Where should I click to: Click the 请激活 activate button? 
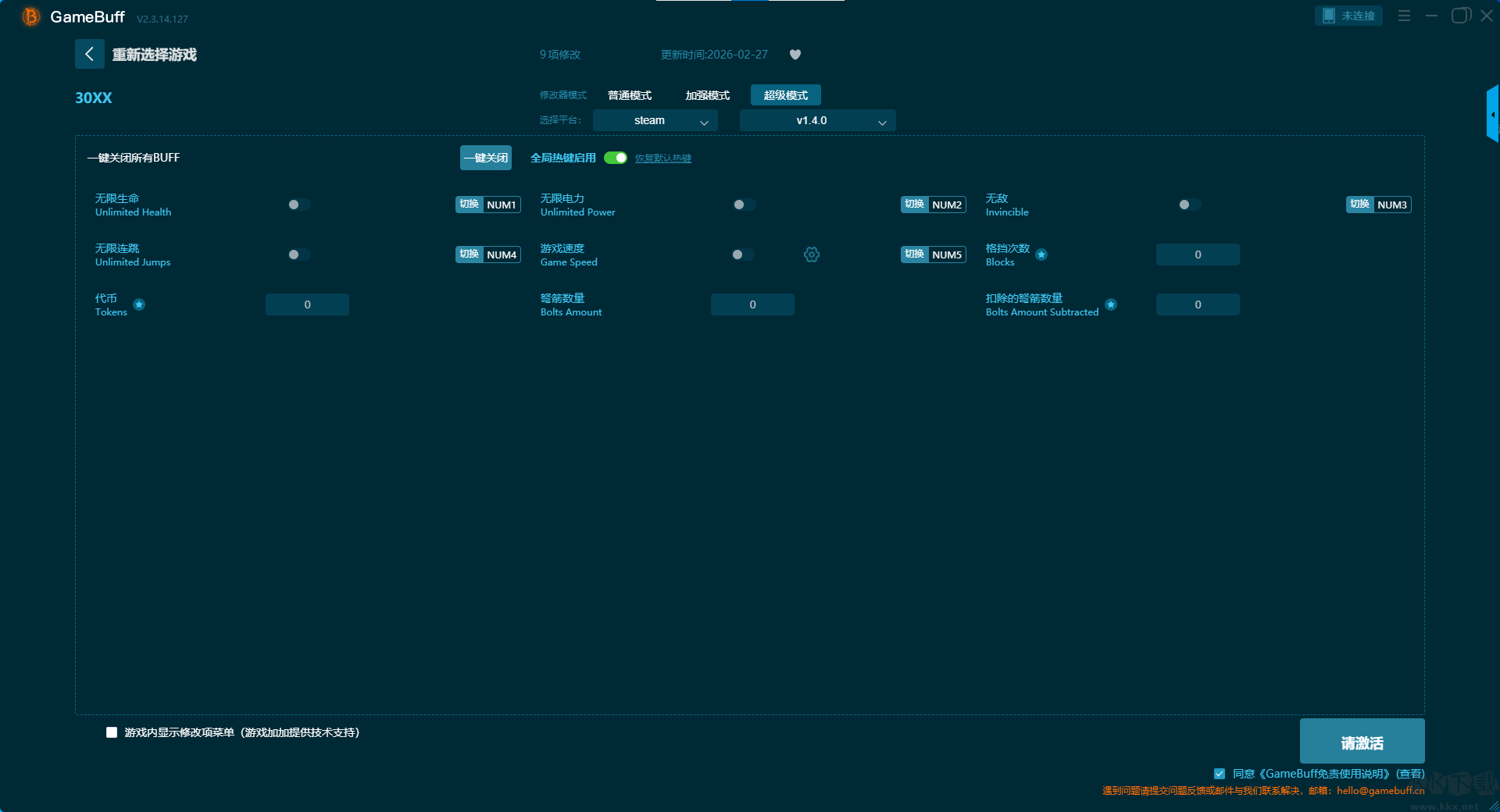click(x=1362, y=742)
